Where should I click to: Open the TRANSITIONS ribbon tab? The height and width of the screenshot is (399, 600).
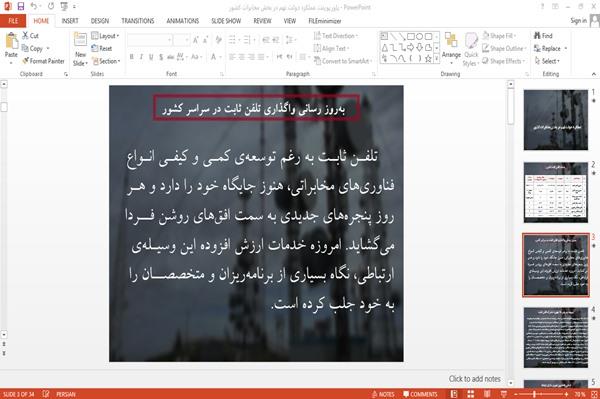point(138,21)
